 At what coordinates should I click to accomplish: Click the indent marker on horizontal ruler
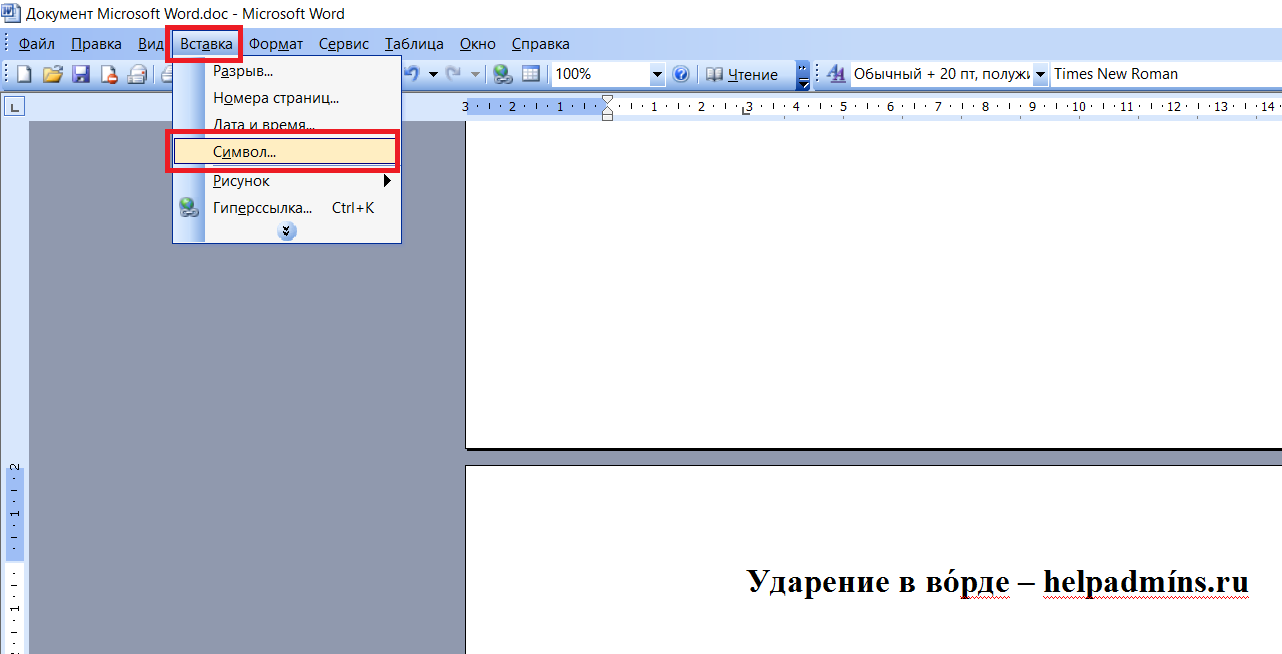607,107
